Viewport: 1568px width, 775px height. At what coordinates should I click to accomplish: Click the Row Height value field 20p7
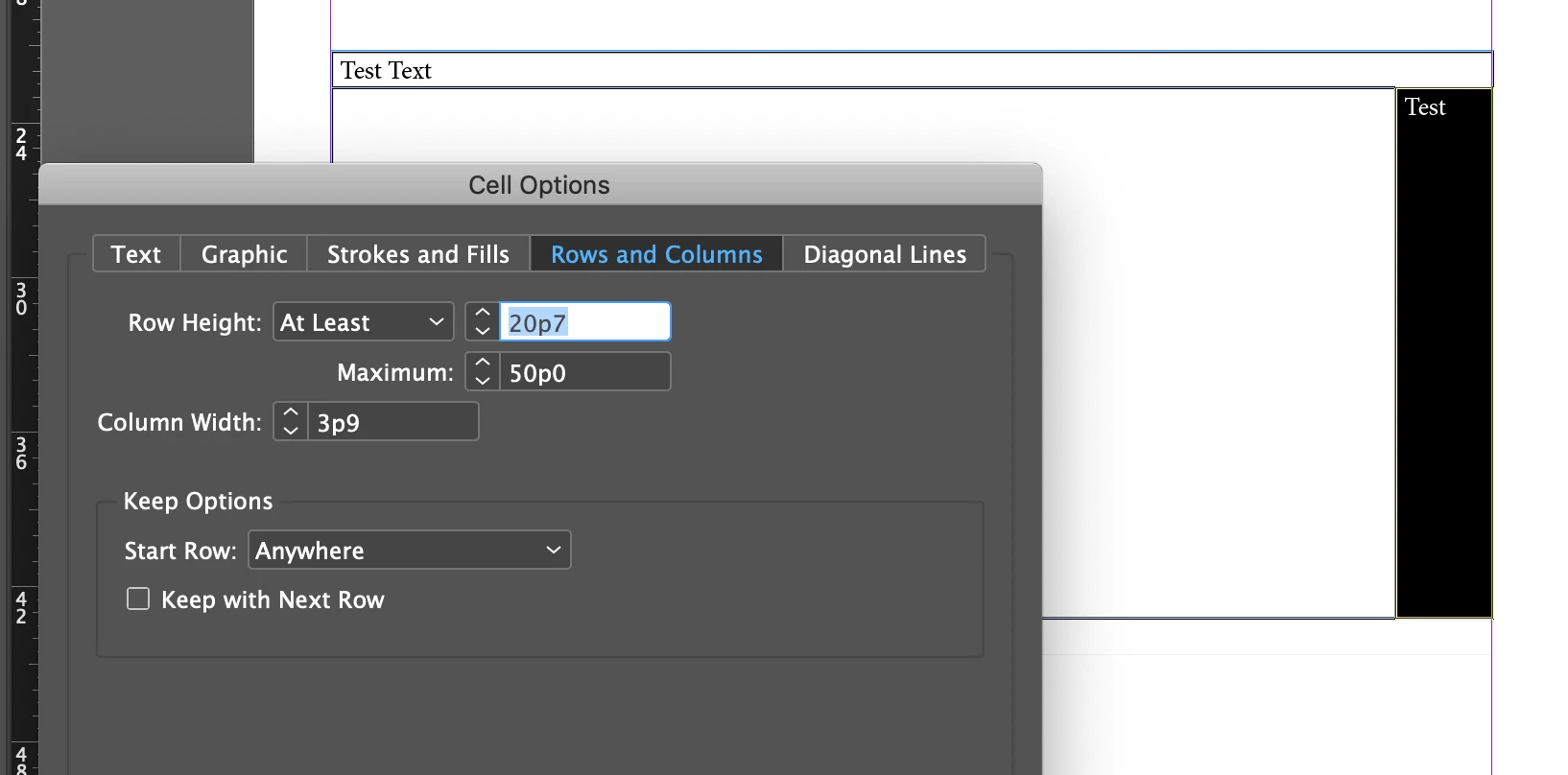[x=585, y=322]
